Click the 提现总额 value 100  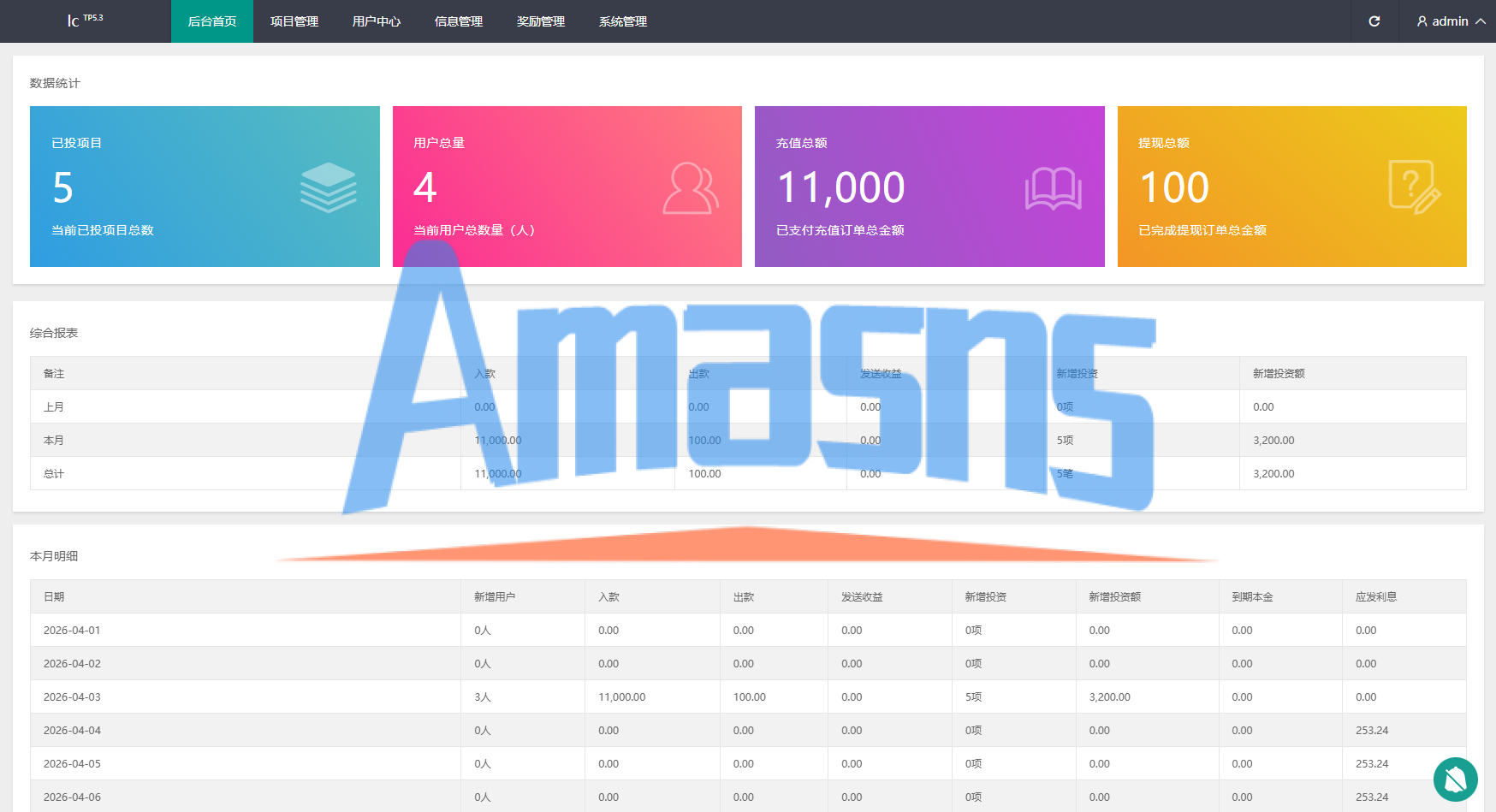point(1175,187)
